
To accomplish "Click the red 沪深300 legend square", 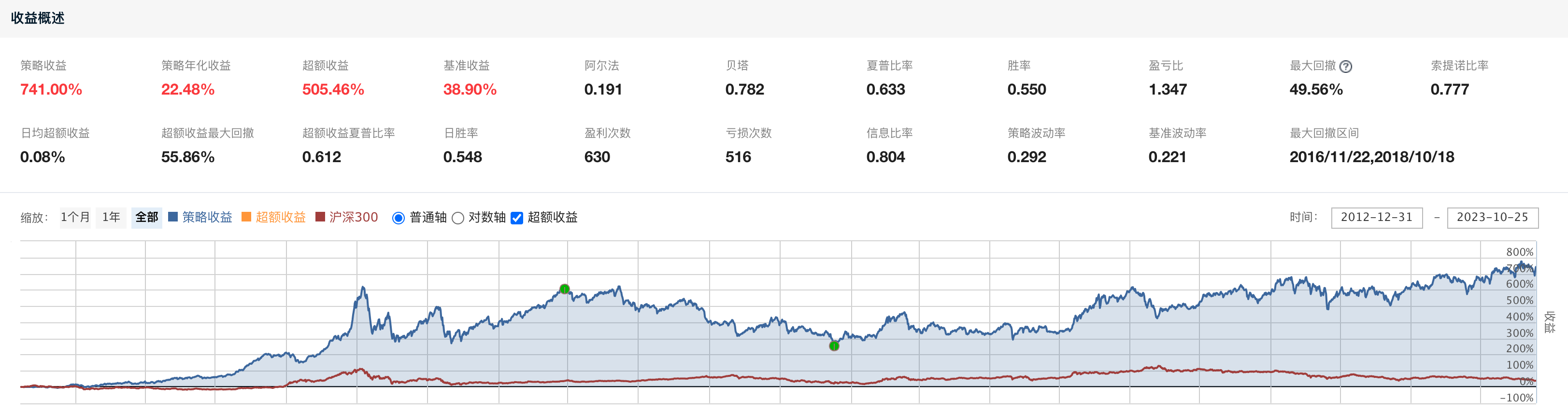I will [x=320, y=217].
